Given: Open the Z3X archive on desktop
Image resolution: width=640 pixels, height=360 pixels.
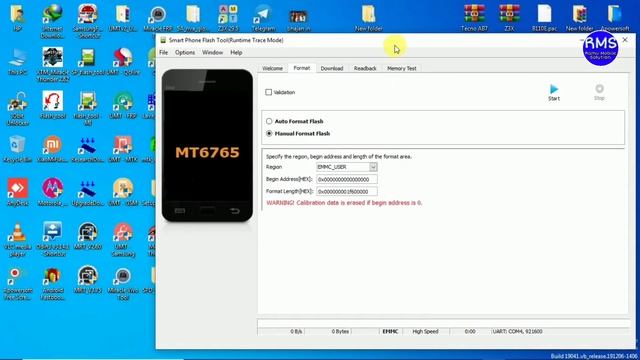Looking at the screenshot, I should (x=509, y=18).
